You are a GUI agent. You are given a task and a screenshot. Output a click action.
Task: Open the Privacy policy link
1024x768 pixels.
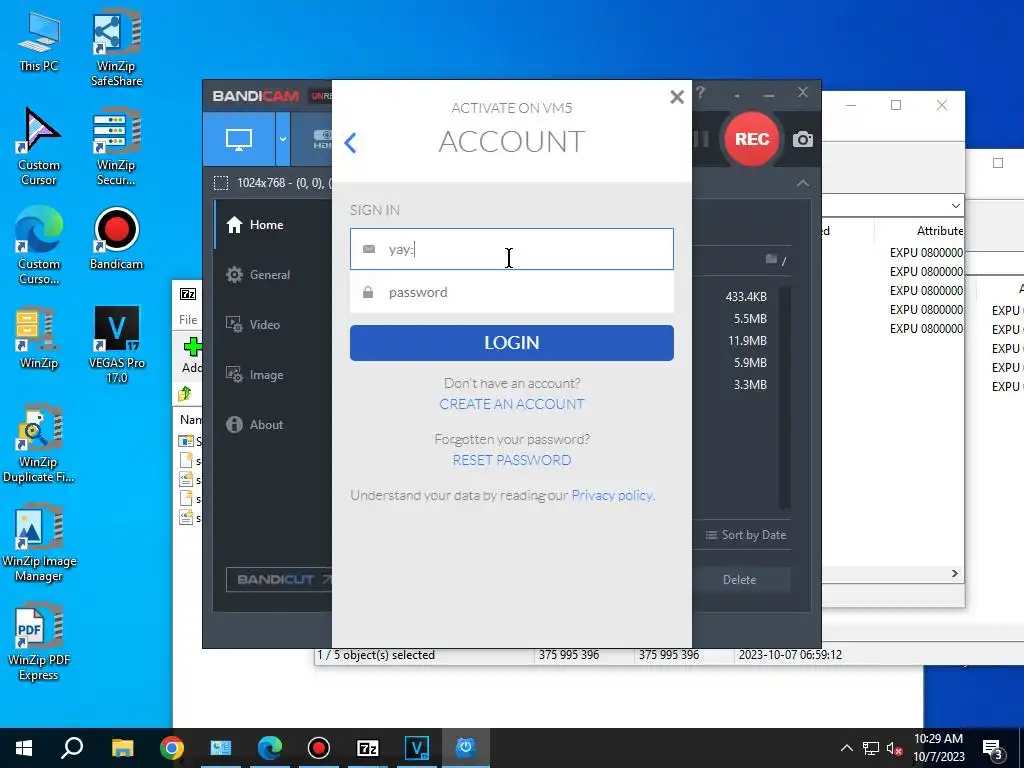613,495
